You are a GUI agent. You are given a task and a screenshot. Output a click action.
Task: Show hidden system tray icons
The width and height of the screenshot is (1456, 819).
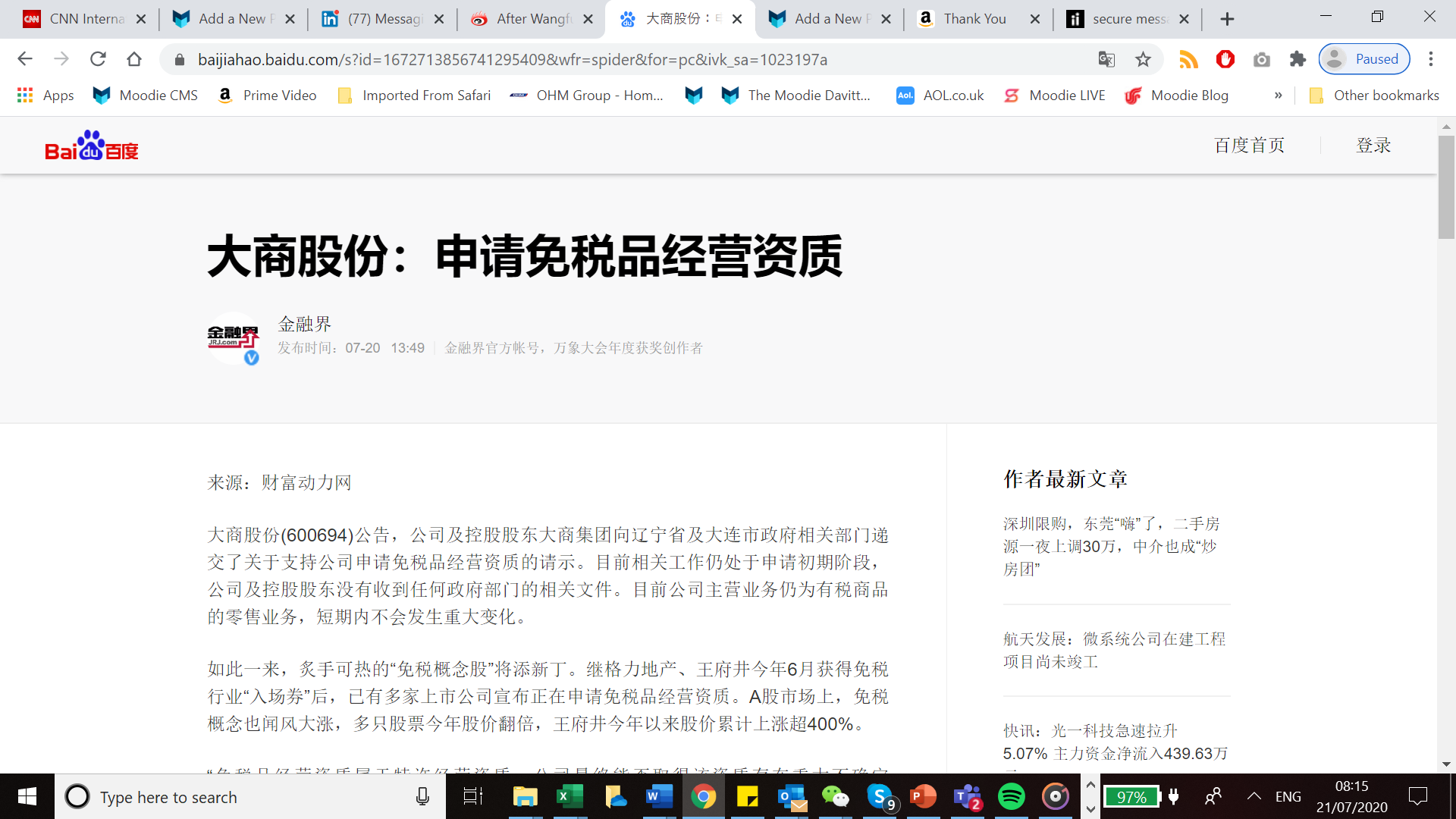coord(1253,796)
